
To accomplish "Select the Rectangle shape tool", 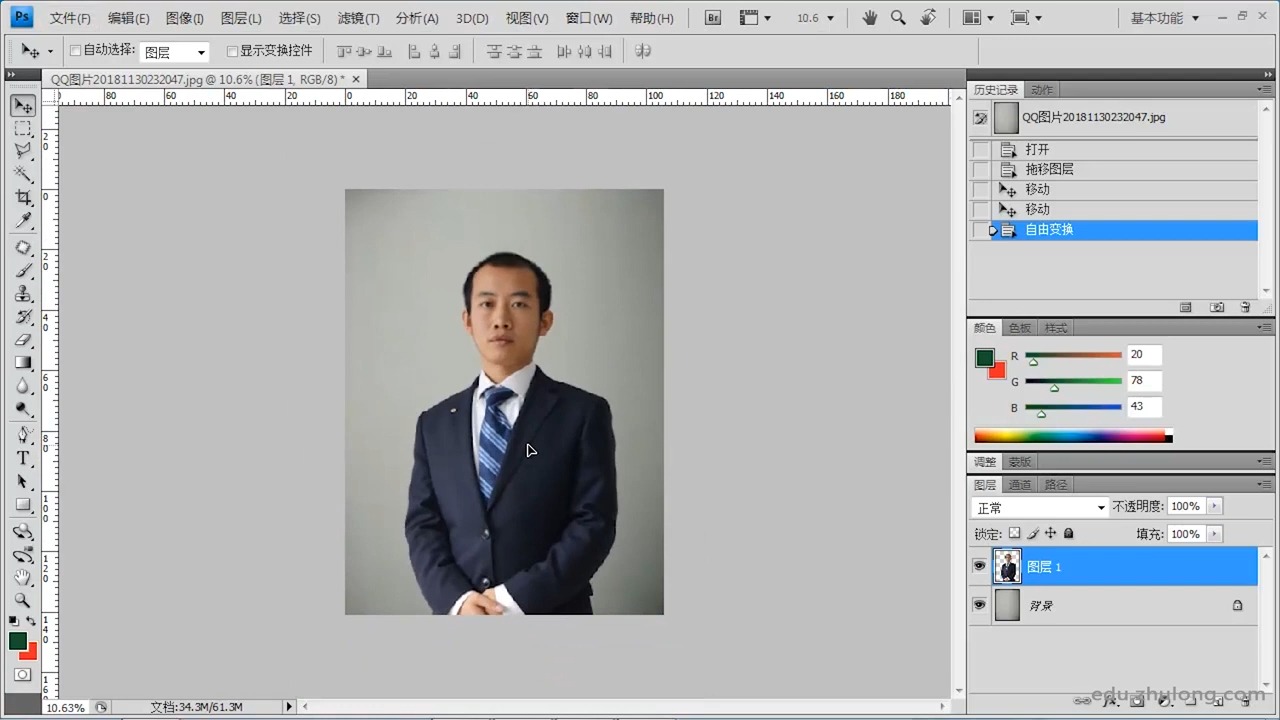I will pos(23,504).
